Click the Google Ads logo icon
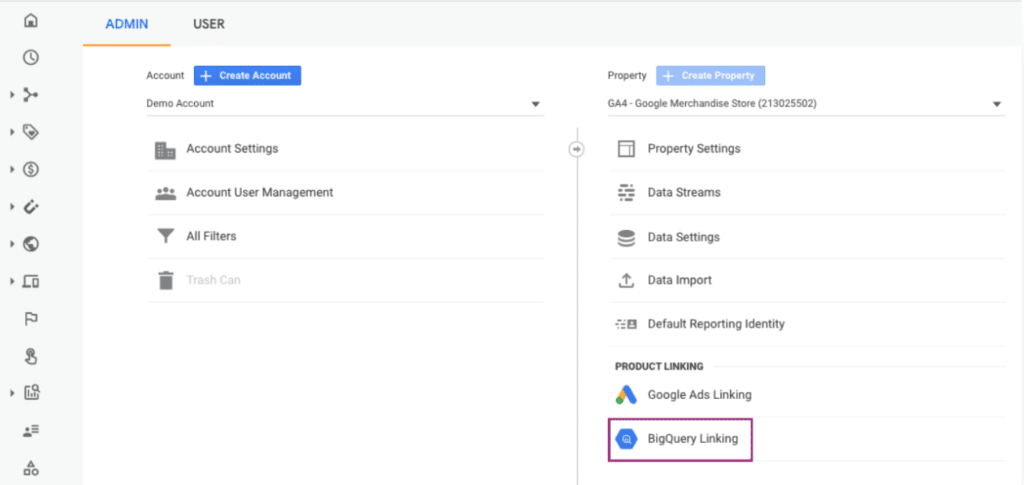Viewport: 1024px width, 485px height. [626, 395]
